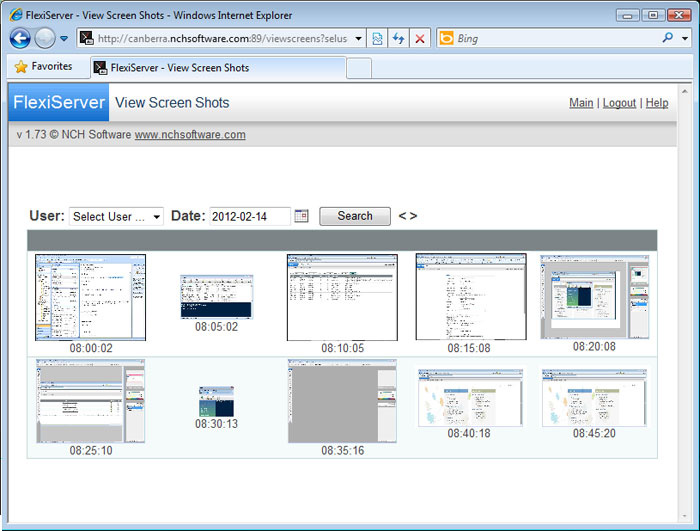Click the 08:45:20 timestamp label
700x531 pixels.
coord(594,433)
